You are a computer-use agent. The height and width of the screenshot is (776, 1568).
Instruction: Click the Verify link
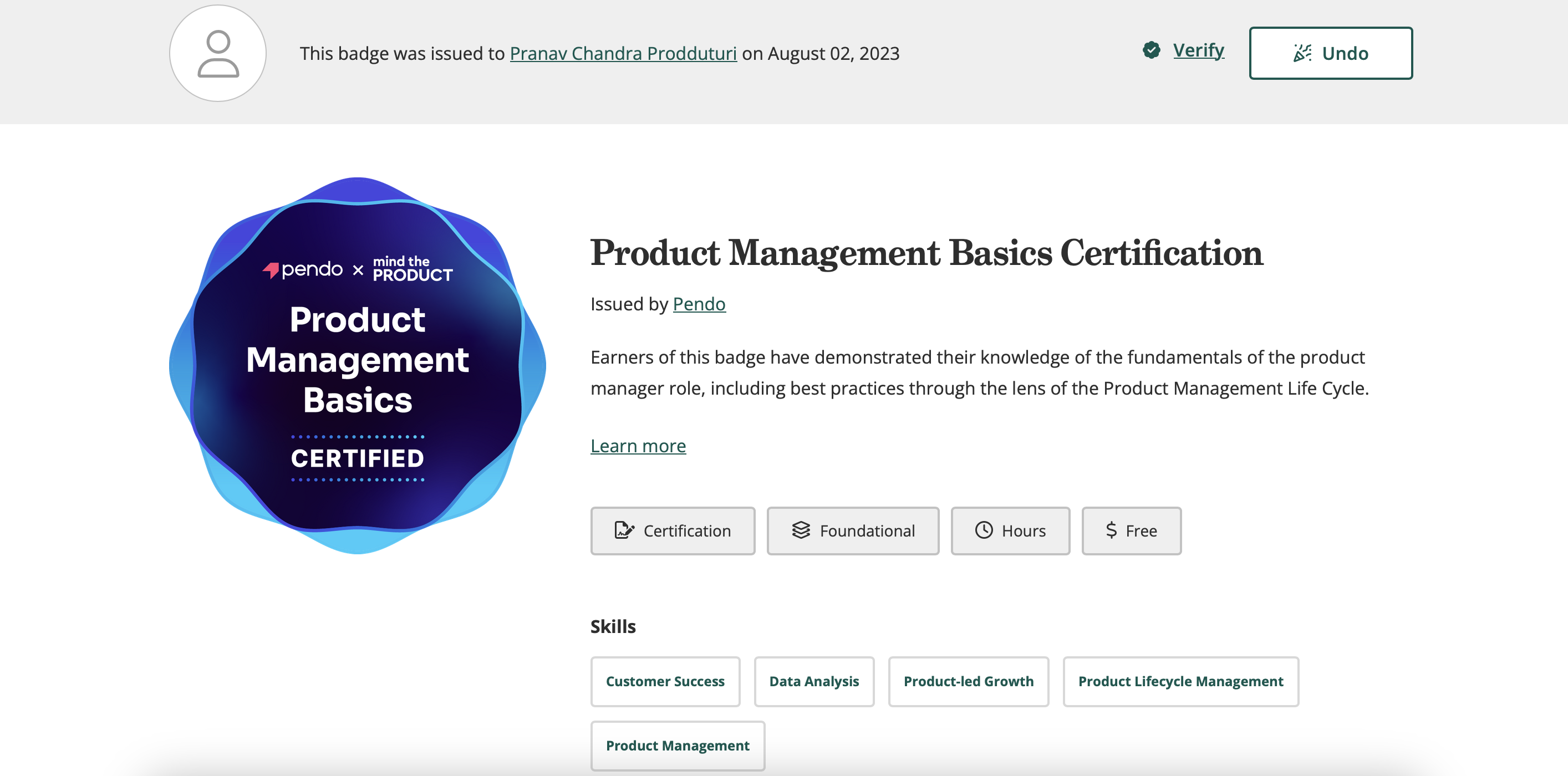pos(1198,50)
